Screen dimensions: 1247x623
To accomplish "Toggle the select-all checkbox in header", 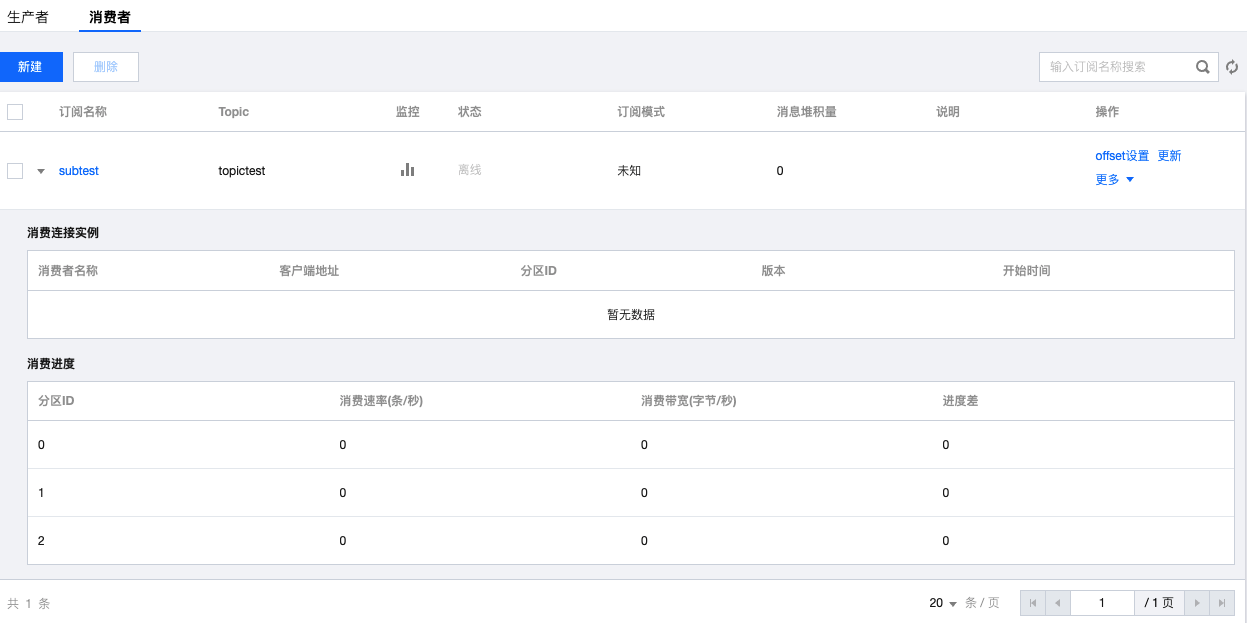I will [x=15, y=112].
